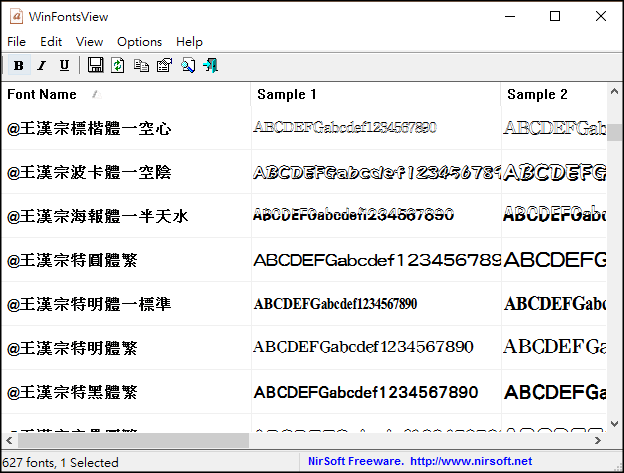
Task: Select the font row @王漢宗標楷體一空心
Action: tap(304, 128)
